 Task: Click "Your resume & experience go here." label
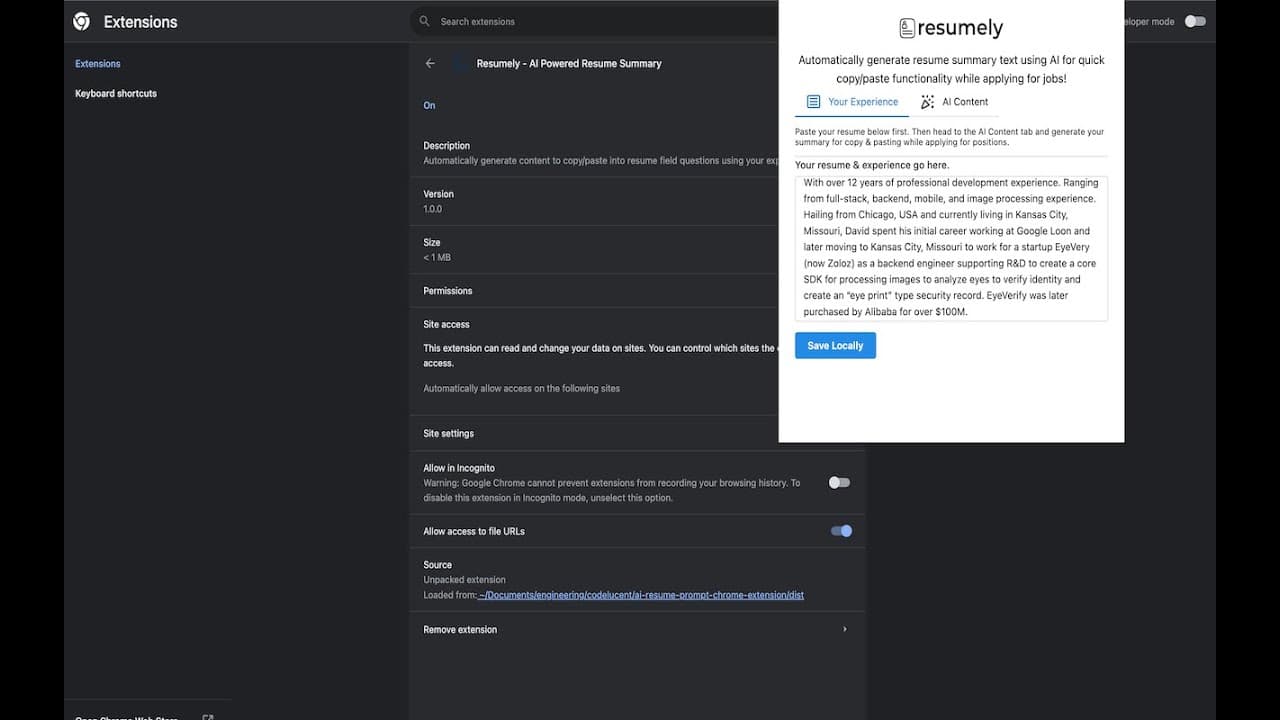click(872, 165)
